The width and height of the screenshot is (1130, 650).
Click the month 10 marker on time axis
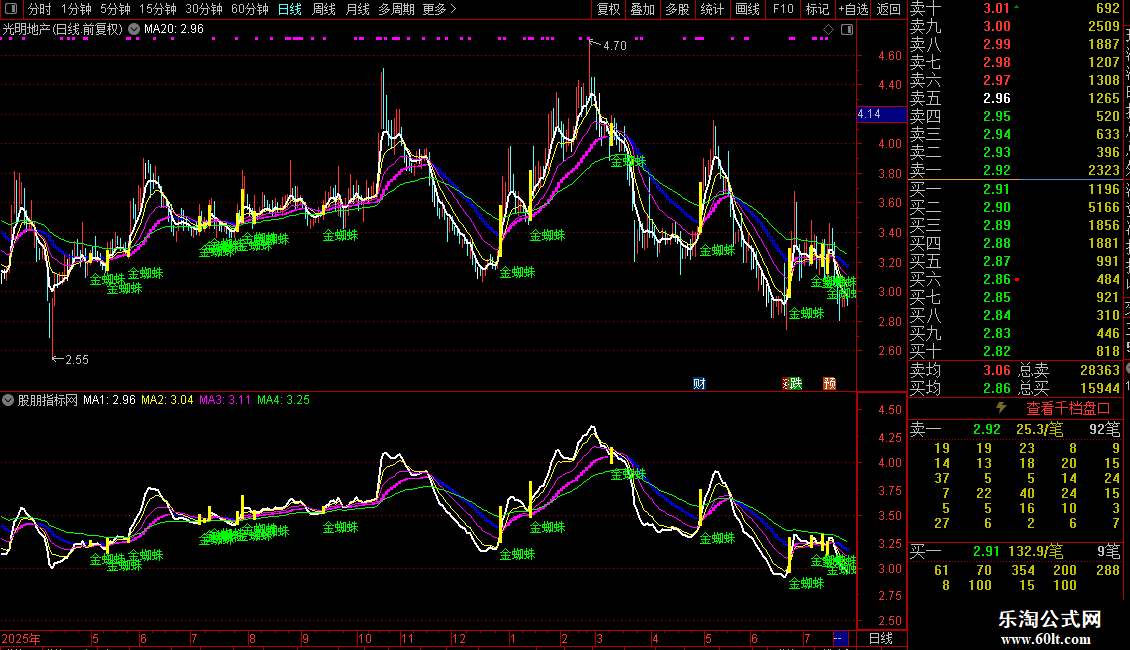coord(365,638)
